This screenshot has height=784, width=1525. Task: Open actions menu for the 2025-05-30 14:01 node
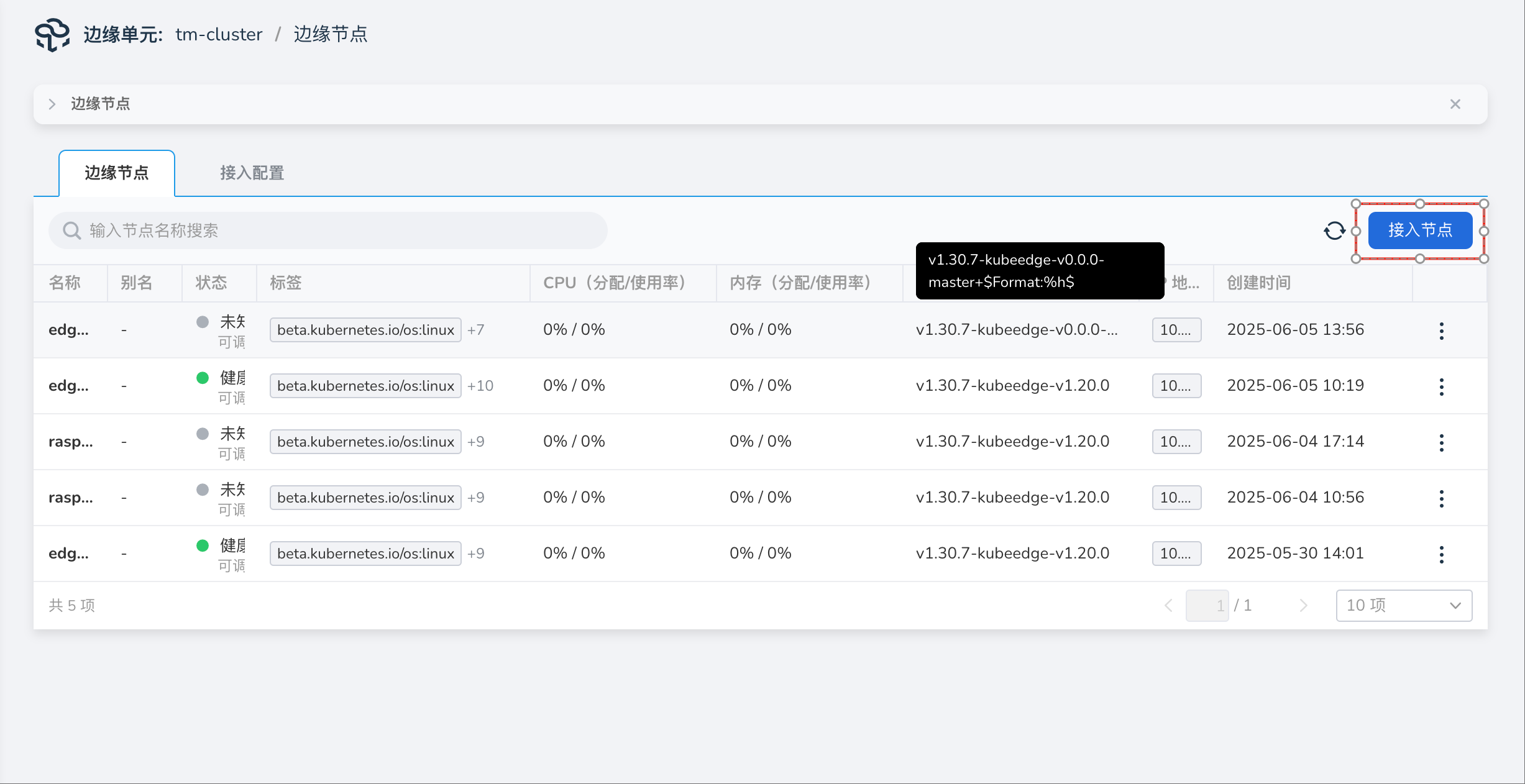pyautogui.click(x=1441, y=554)
